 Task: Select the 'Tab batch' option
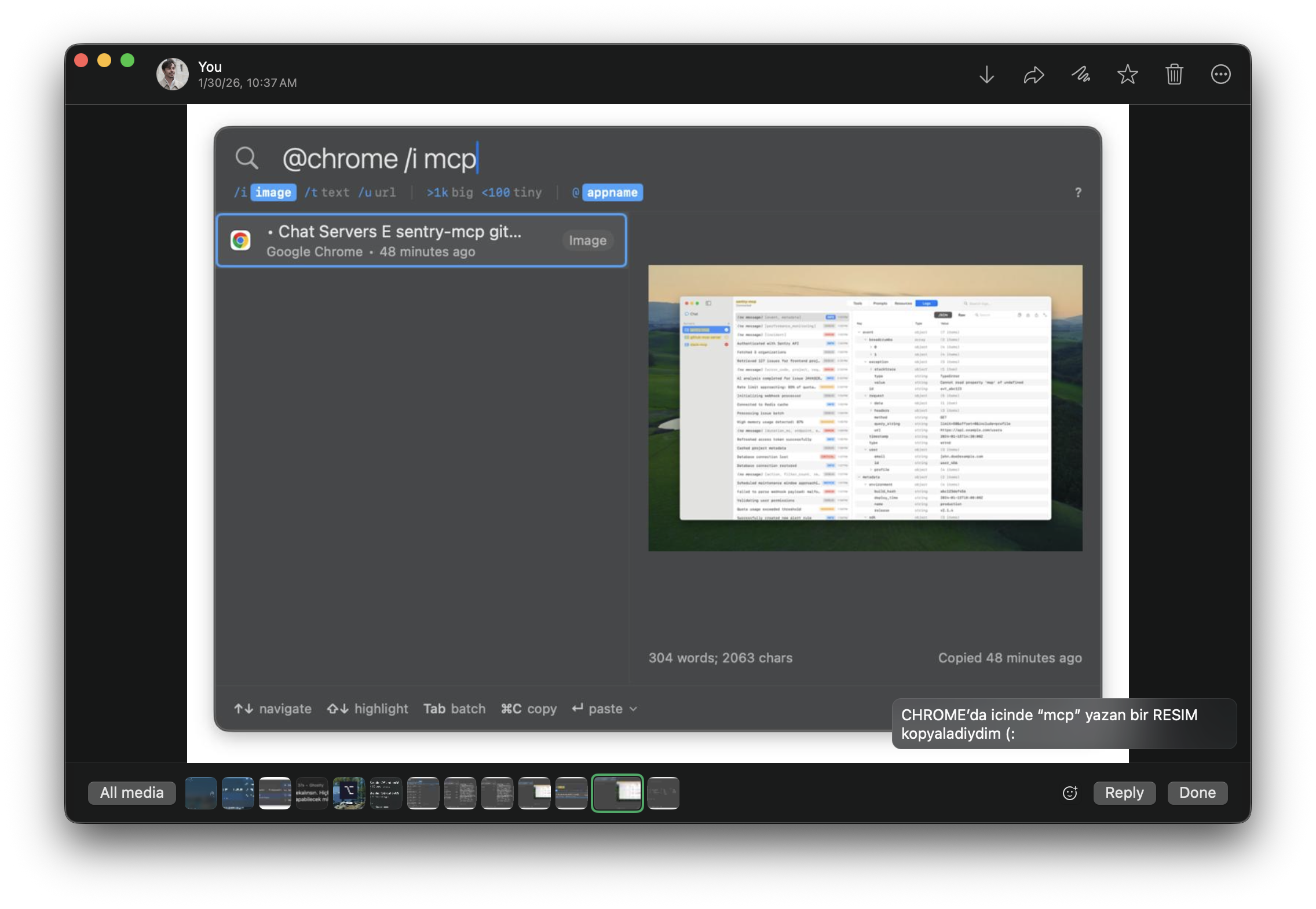point(454,708)
